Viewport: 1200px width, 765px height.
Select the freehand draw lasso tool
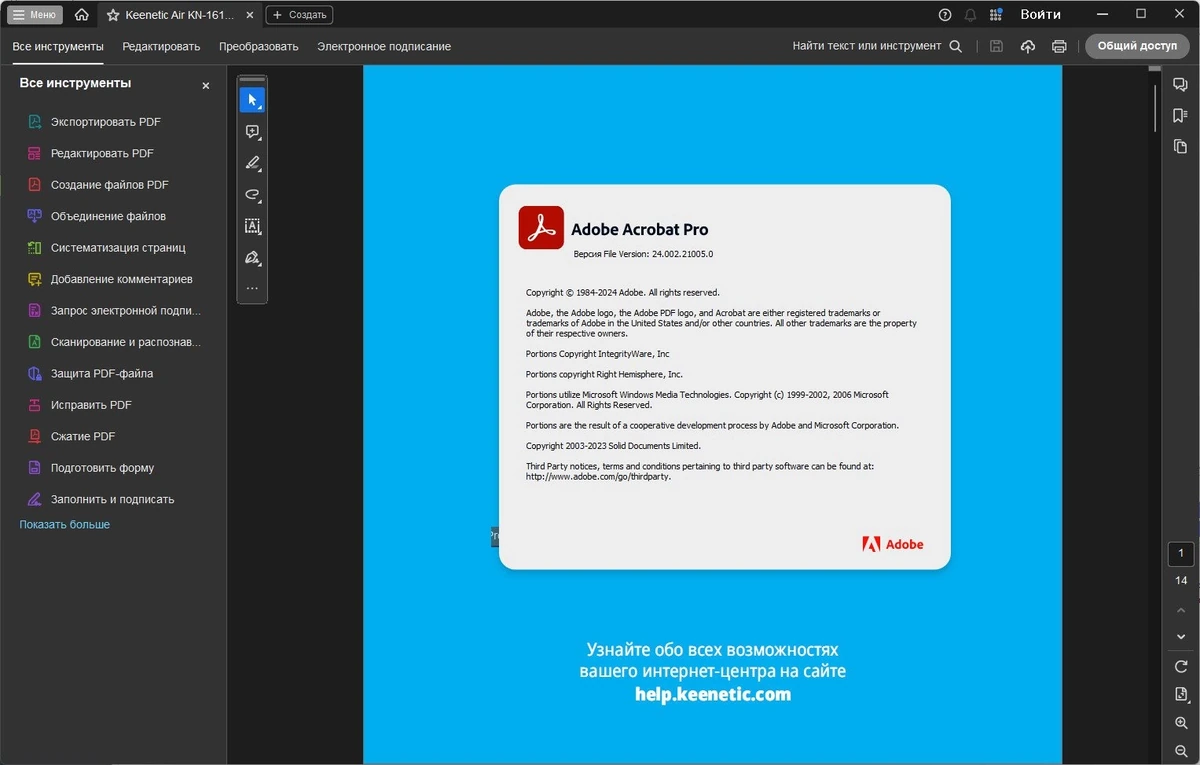(x=252, y=195)
